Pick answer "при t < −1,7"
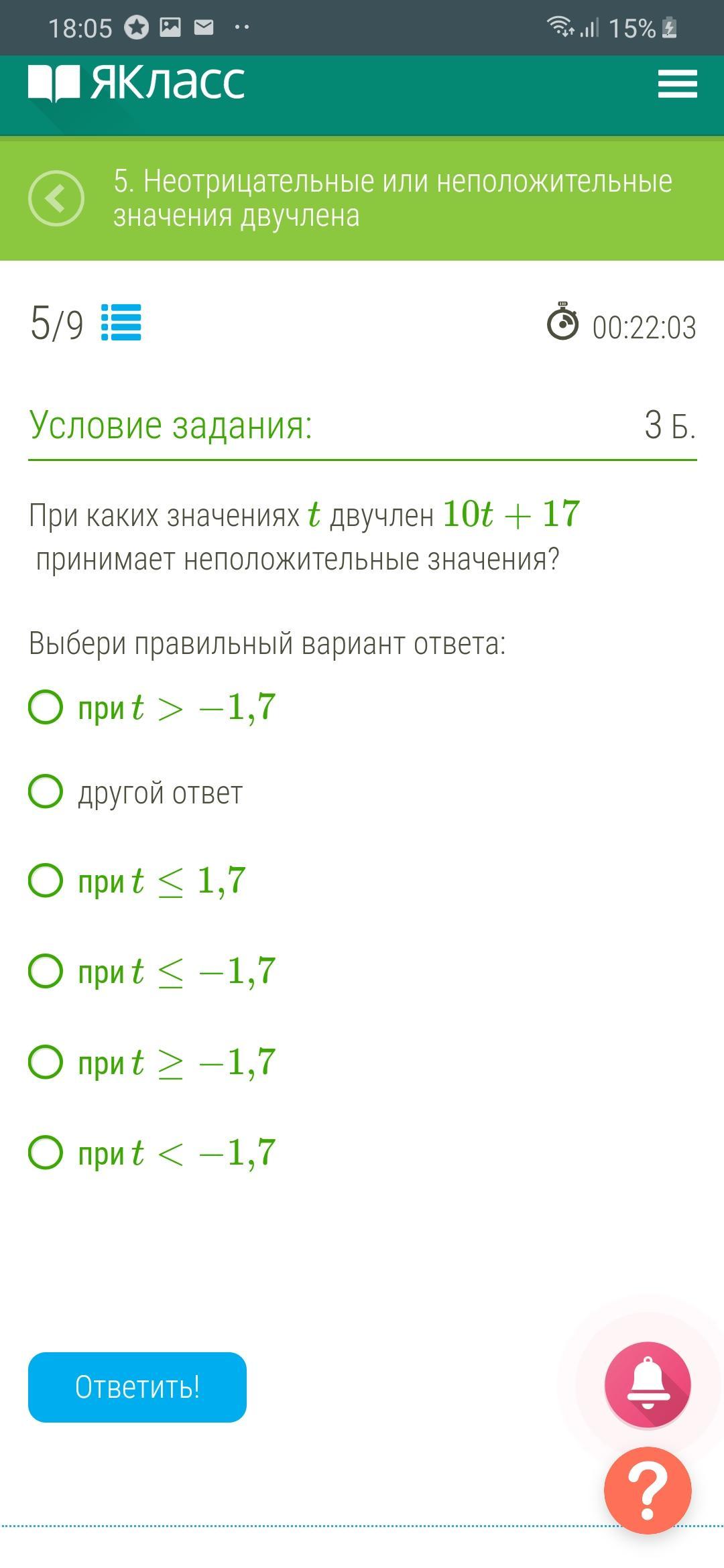 coord(46,1153)
